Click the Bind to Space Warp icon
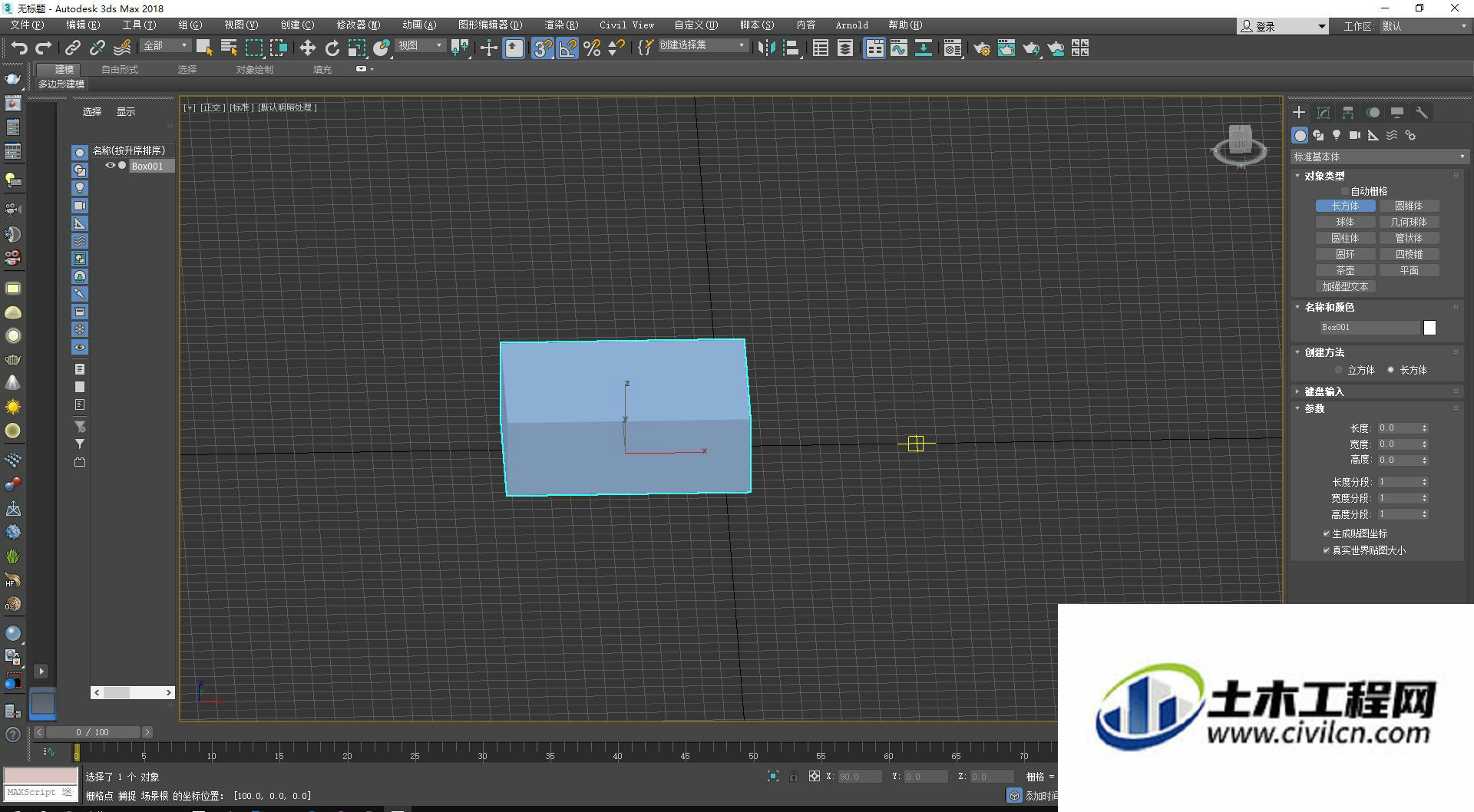Screen dimensions: 1474x812 pyautogui.click(x=122, y=48)
